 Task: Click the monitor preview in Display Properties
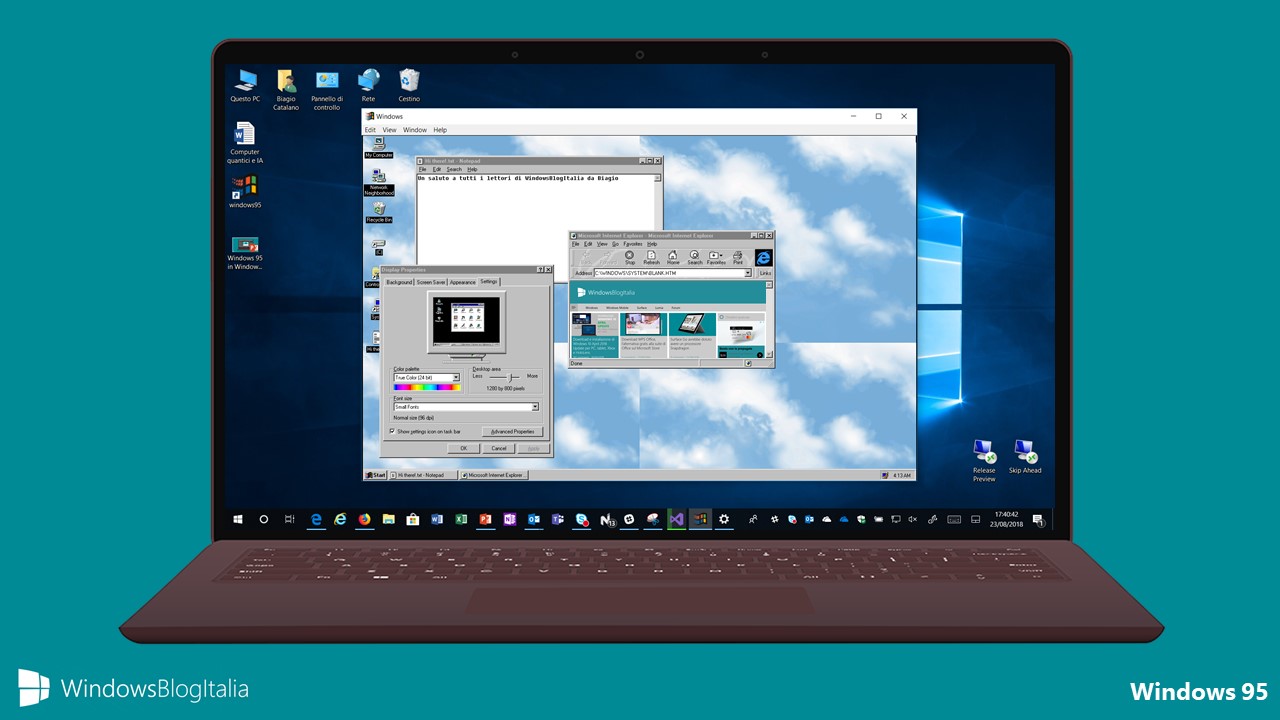click(x=465, y=323)
